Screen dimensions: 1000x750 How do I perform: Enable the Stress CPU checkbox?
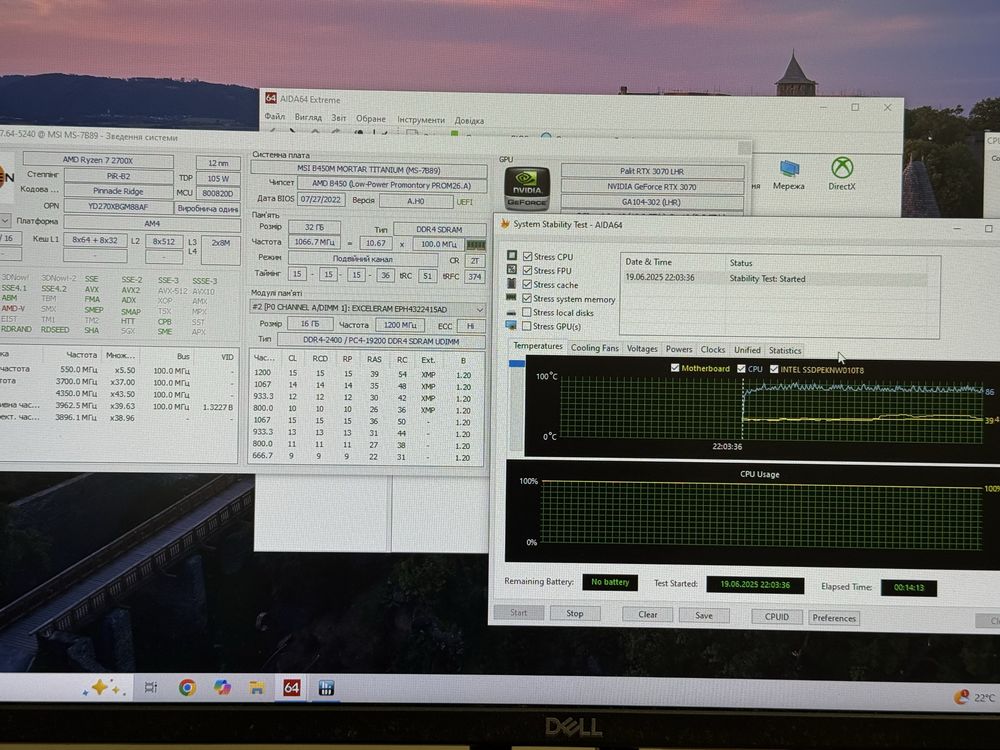click(x=527, y=256)
